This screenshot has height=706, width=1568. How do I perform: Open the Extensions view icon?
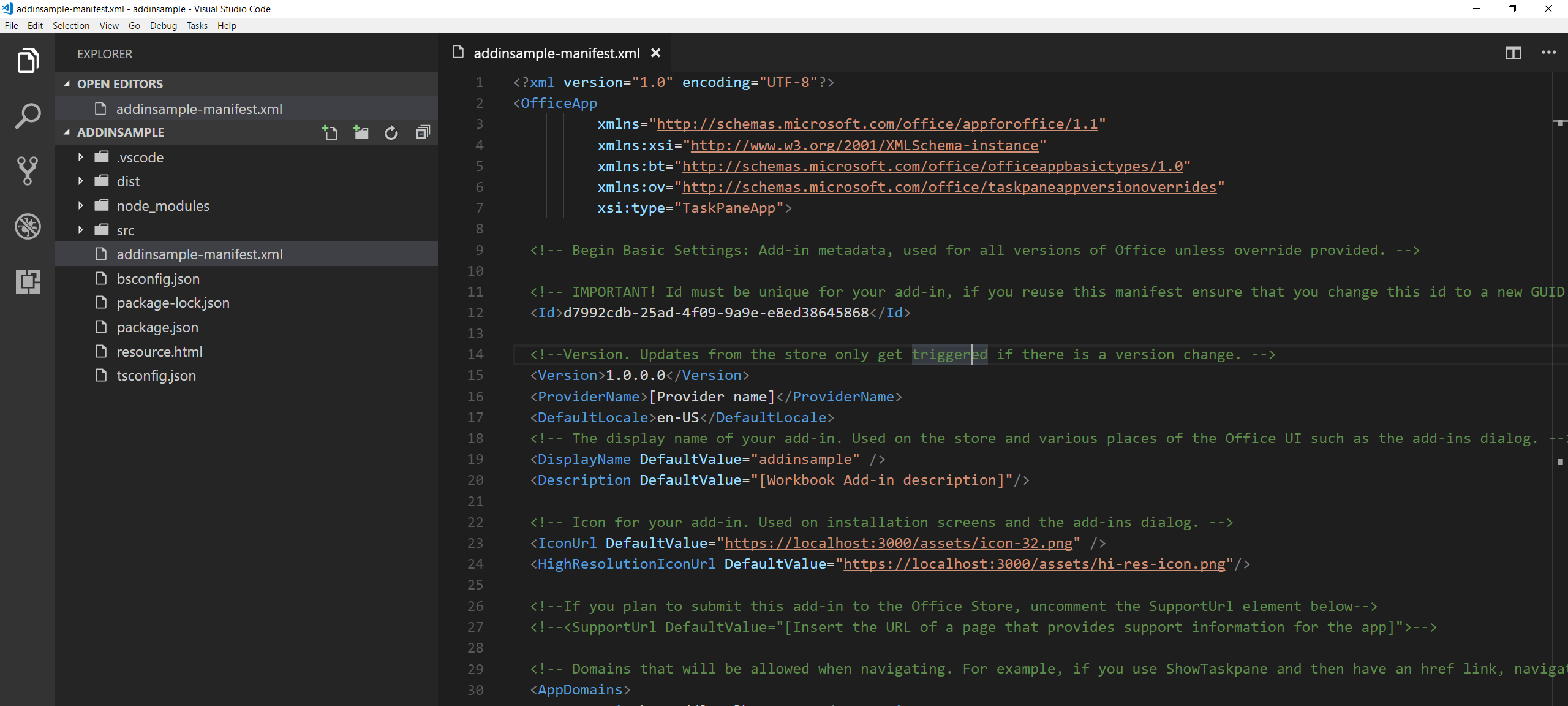click(x=28, y=281)
